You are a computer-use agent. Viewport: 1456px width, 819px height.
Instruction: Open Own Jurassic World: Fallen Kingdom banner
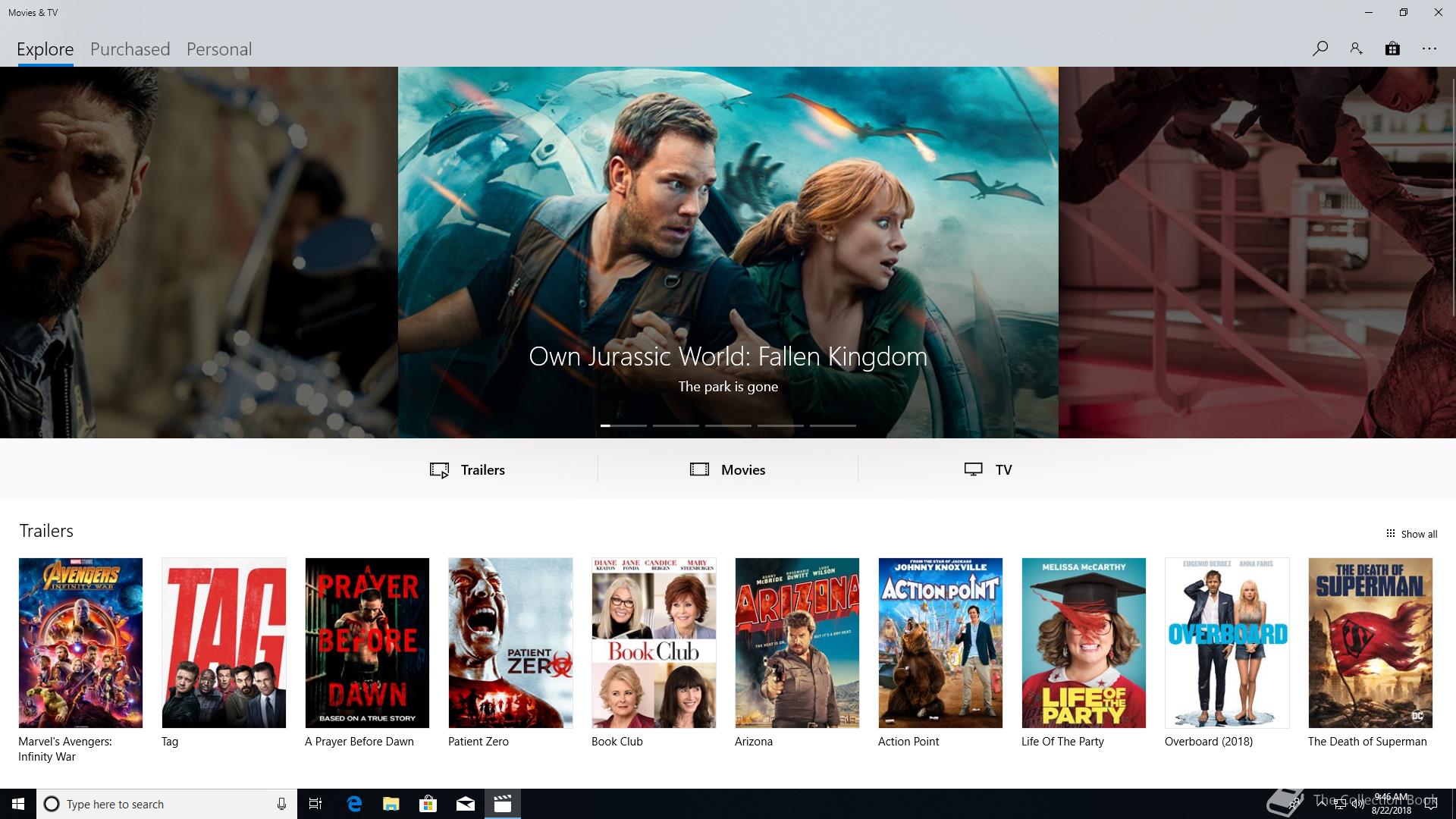[x=728, y=253]
